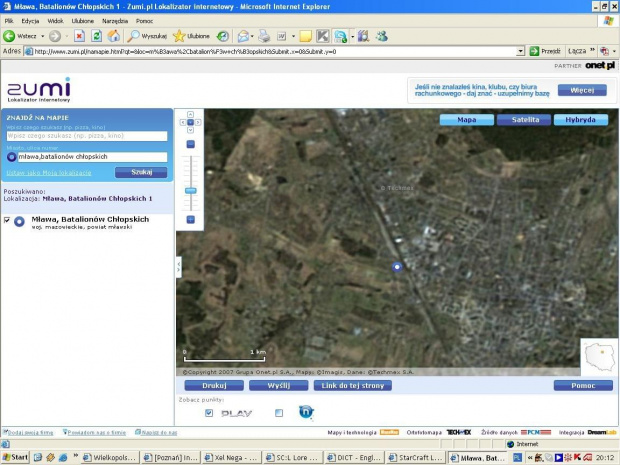This screenshot has height=465, width=620.
Task: Open Ulubione favorites star
Action: tap(179, 36)
